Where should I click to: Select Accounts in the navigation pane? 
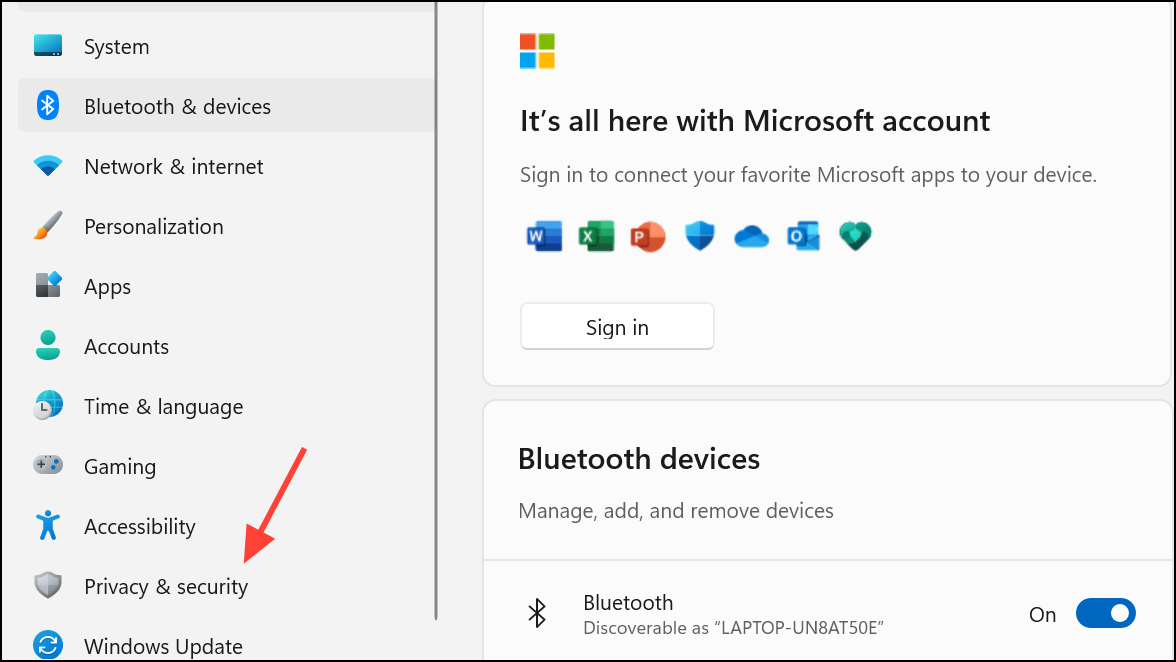tap(127, 346)
